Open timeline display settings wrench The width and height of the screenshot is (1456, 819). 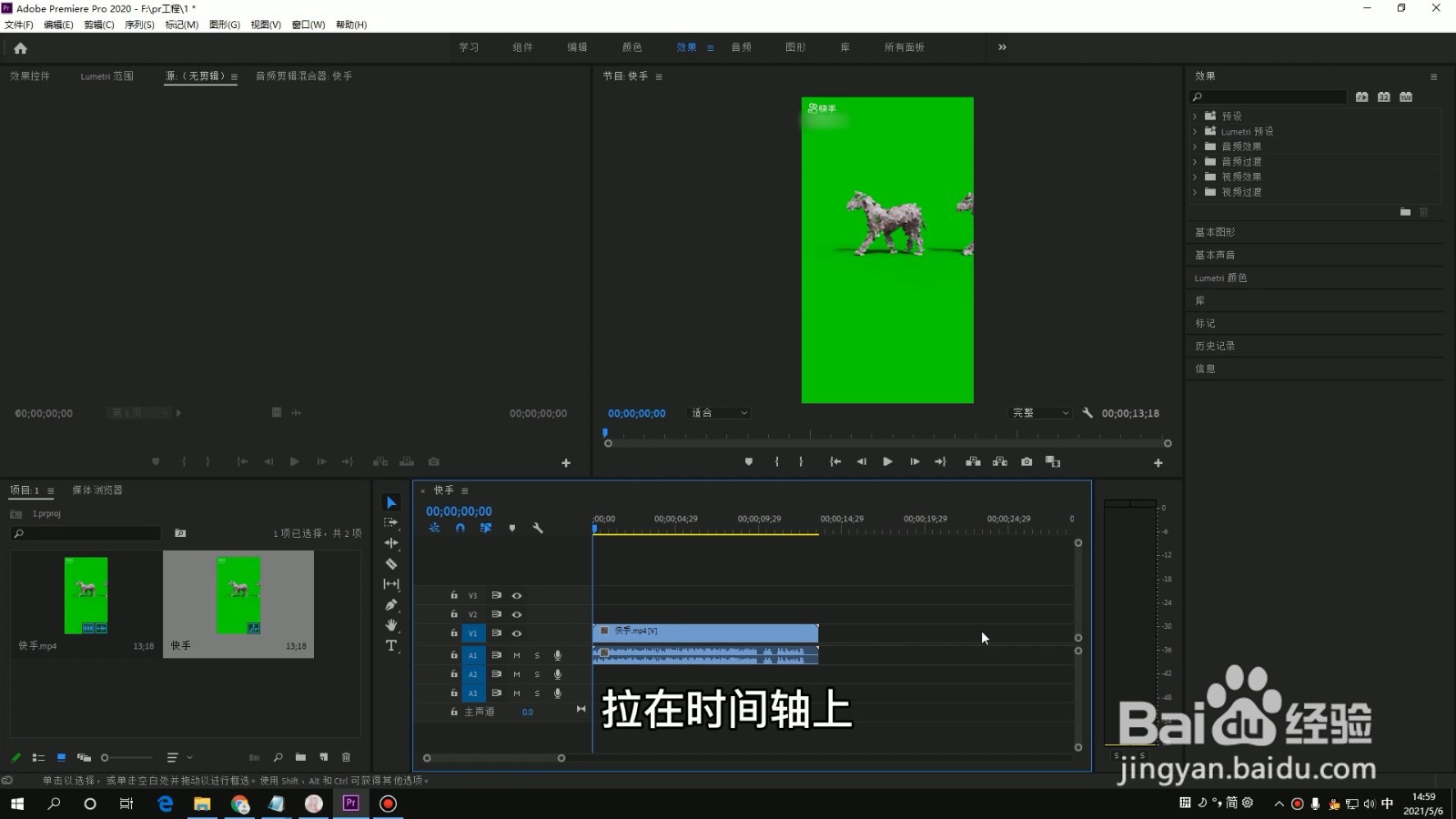538,528
